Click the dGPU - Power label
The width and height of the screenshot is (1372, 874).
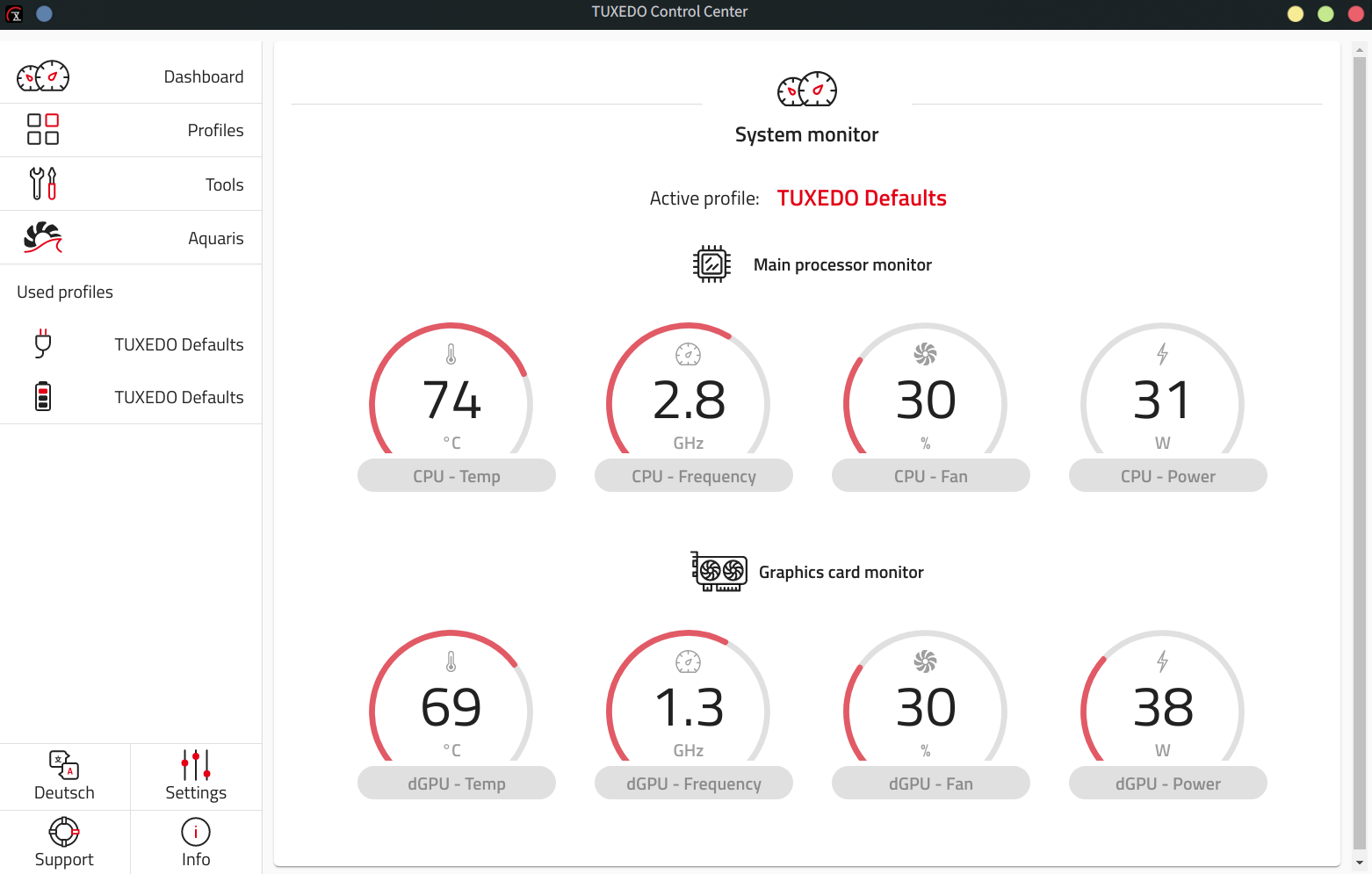pos(1167,784)
